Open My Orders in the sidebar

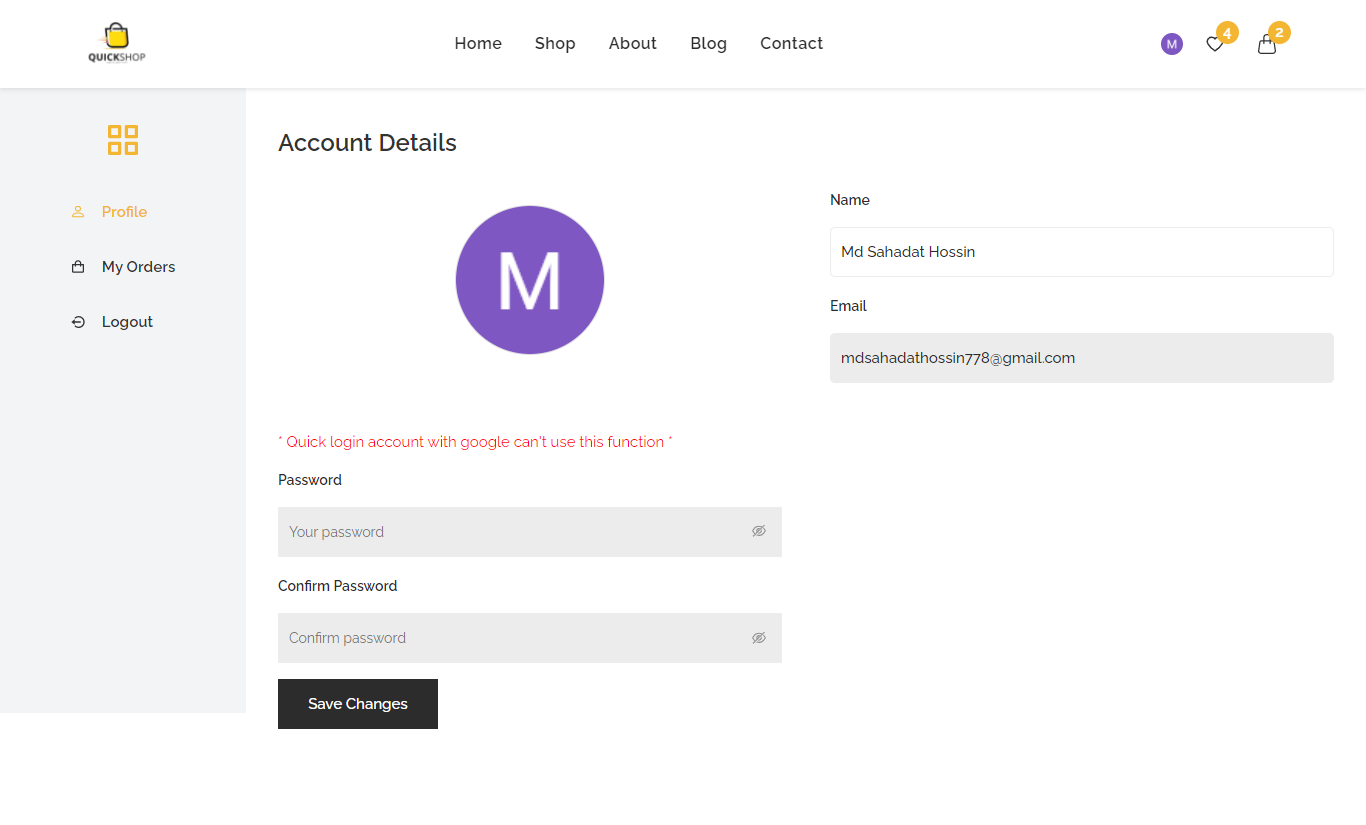point(138,267)
